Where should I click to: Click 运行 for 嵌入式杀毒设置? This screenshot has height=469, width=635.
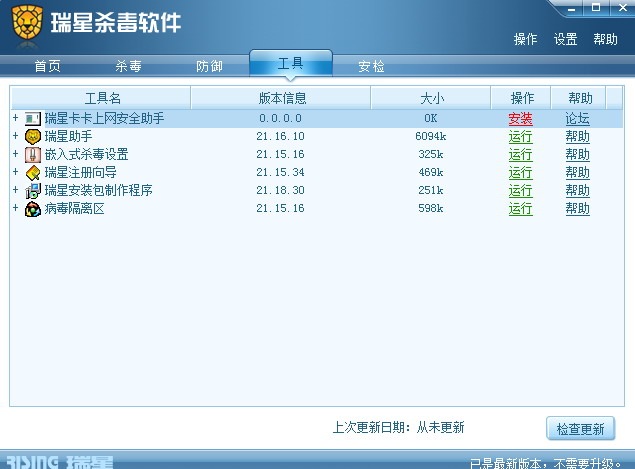tap(520, 154)
